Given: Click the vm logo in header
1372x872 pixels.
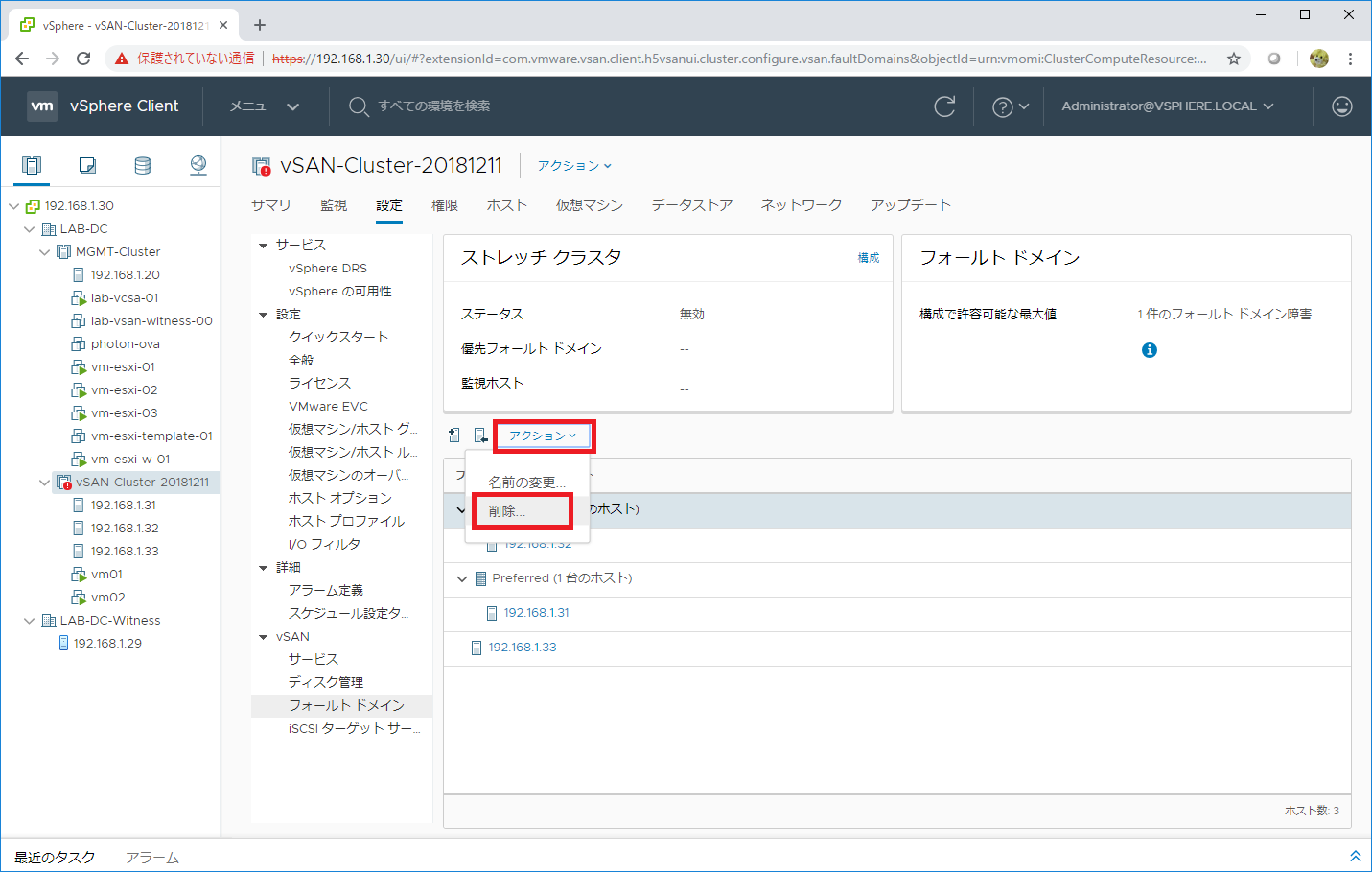Looking at the screenshot, I should pyautogui.click(x=42, y=106).
